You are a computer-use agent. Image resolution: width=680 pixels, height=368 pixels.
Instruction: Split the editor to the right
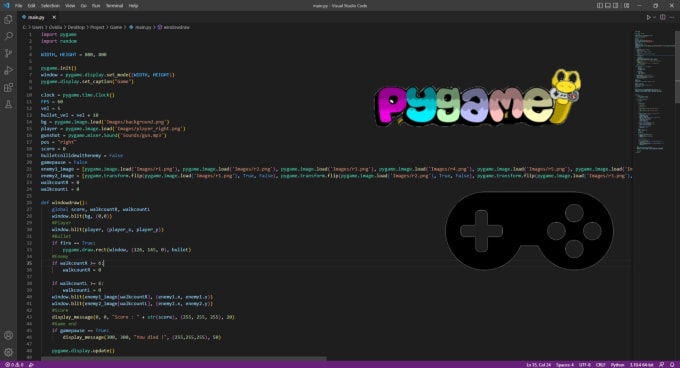pos(663,17)
